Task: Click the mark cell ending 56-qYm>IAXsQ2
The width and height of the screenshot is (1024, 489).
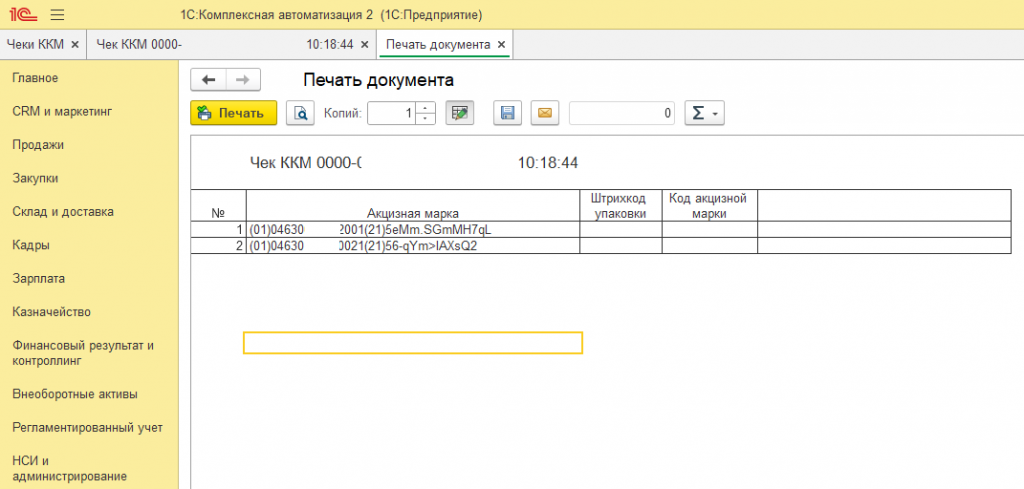Action: click(413, 245)
